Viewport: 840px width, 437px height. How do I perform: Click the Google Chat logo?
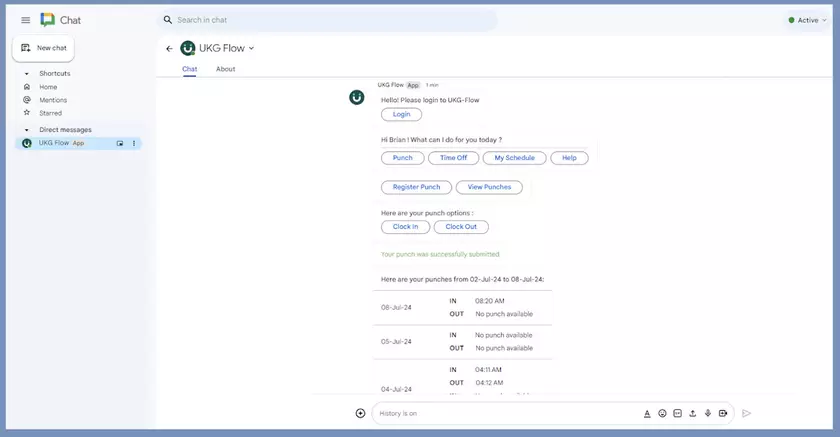pyautogui.click(x=48, y=20)
